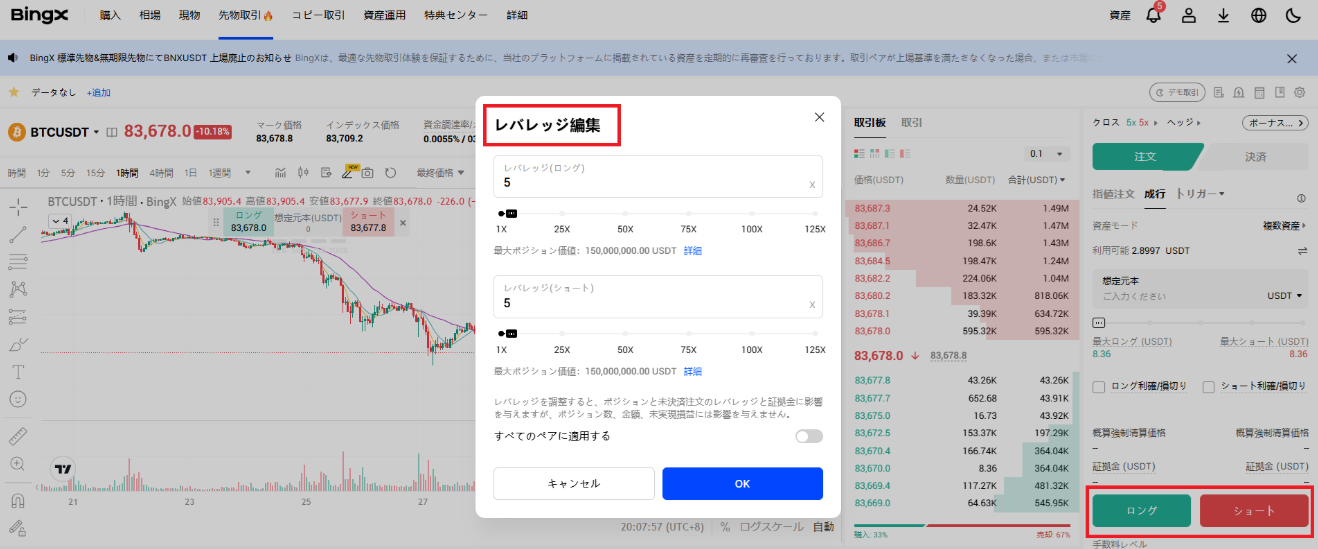Select the zoom in tool
1318x549 pixels.
[x=17, y=464]
